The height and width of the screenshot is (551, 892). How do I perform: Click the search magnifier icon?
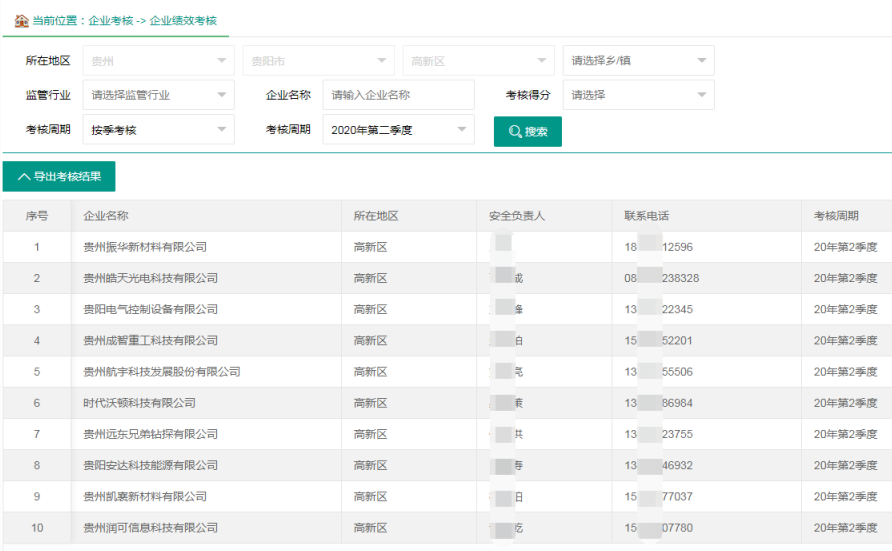515,132
